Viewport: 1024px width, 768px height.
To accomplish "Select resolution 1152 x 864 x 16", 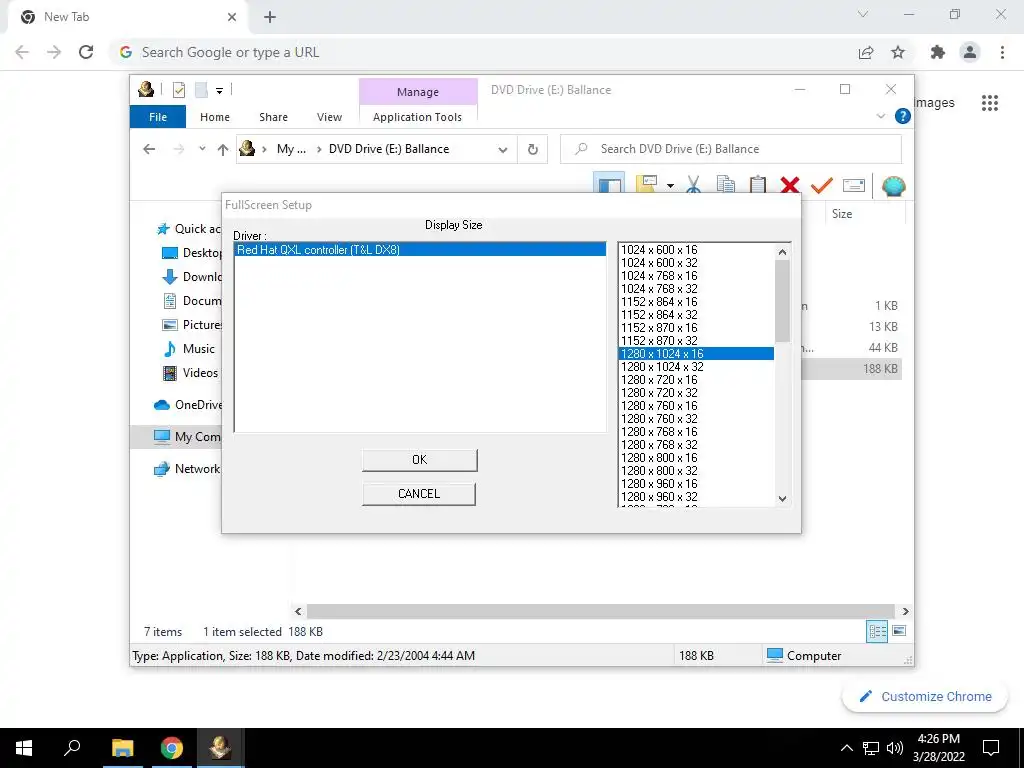I will pyautogui.click(x=696, y=302).
